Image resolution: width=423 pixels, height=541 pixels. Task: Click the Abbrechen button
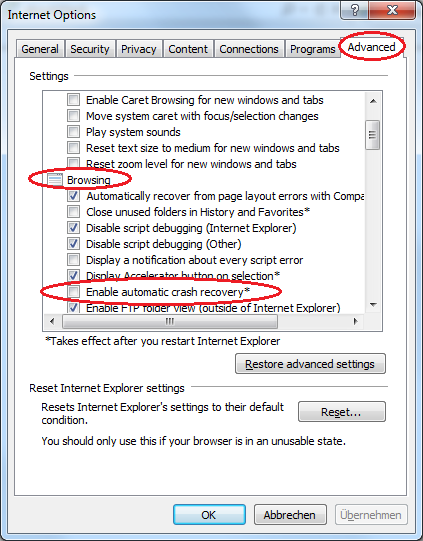pyautogui.click(x=290, y=515)
